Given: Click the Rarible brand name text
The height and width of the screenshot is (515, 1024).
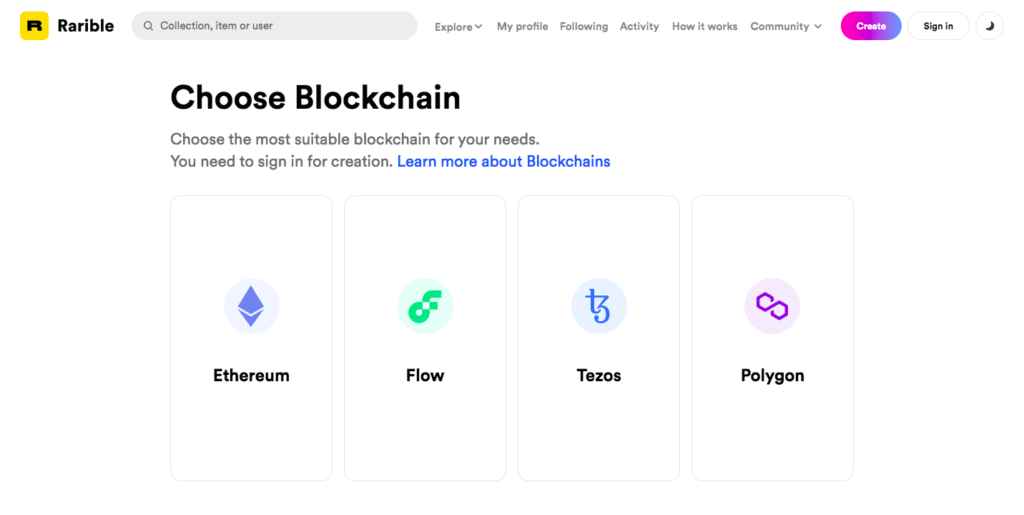Looking at the screenshot, I should (x=85, y=26).
